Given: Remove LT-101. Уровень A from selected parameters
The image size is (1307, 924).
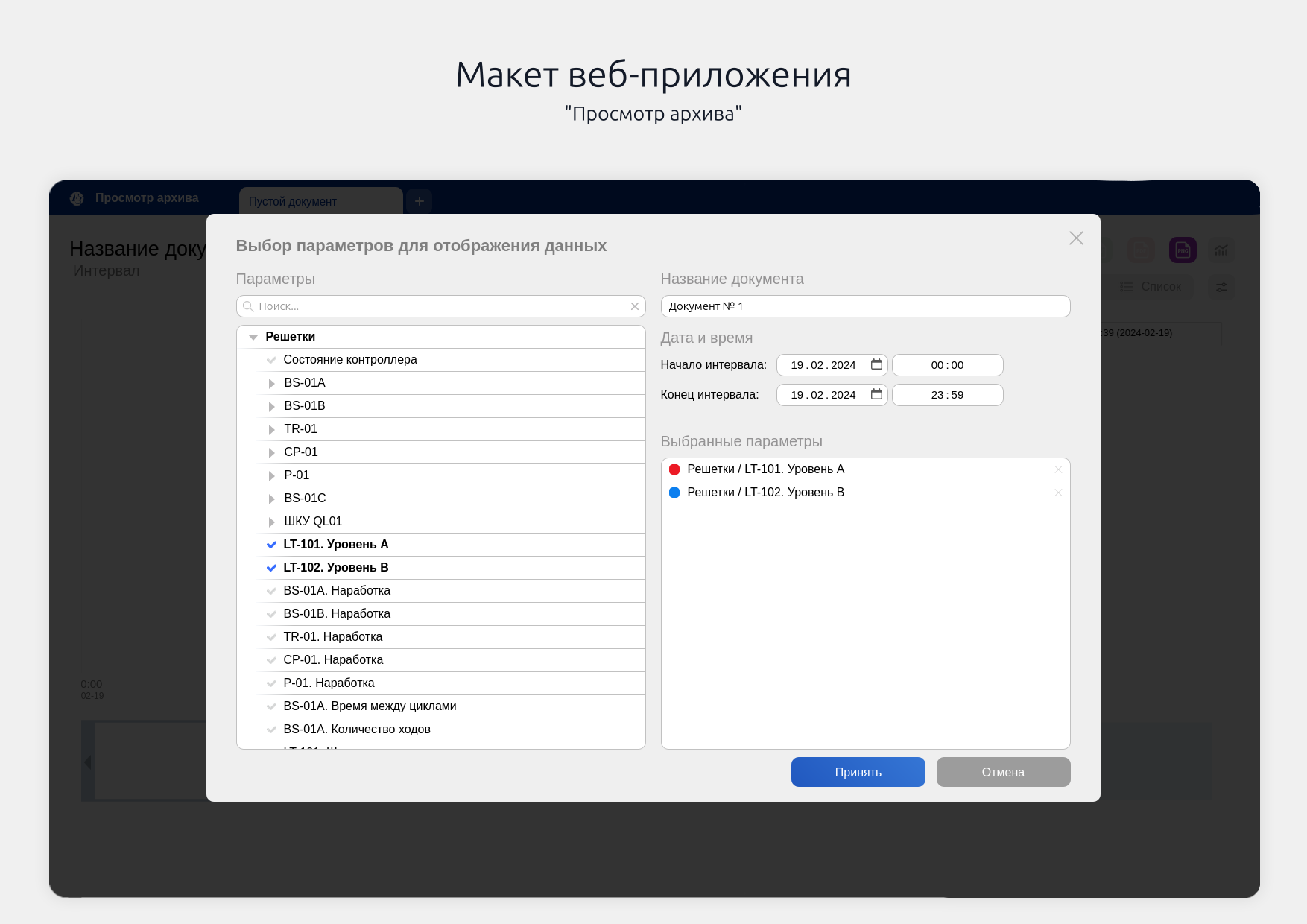Looking at the screenshot, I should point(1058,469).
